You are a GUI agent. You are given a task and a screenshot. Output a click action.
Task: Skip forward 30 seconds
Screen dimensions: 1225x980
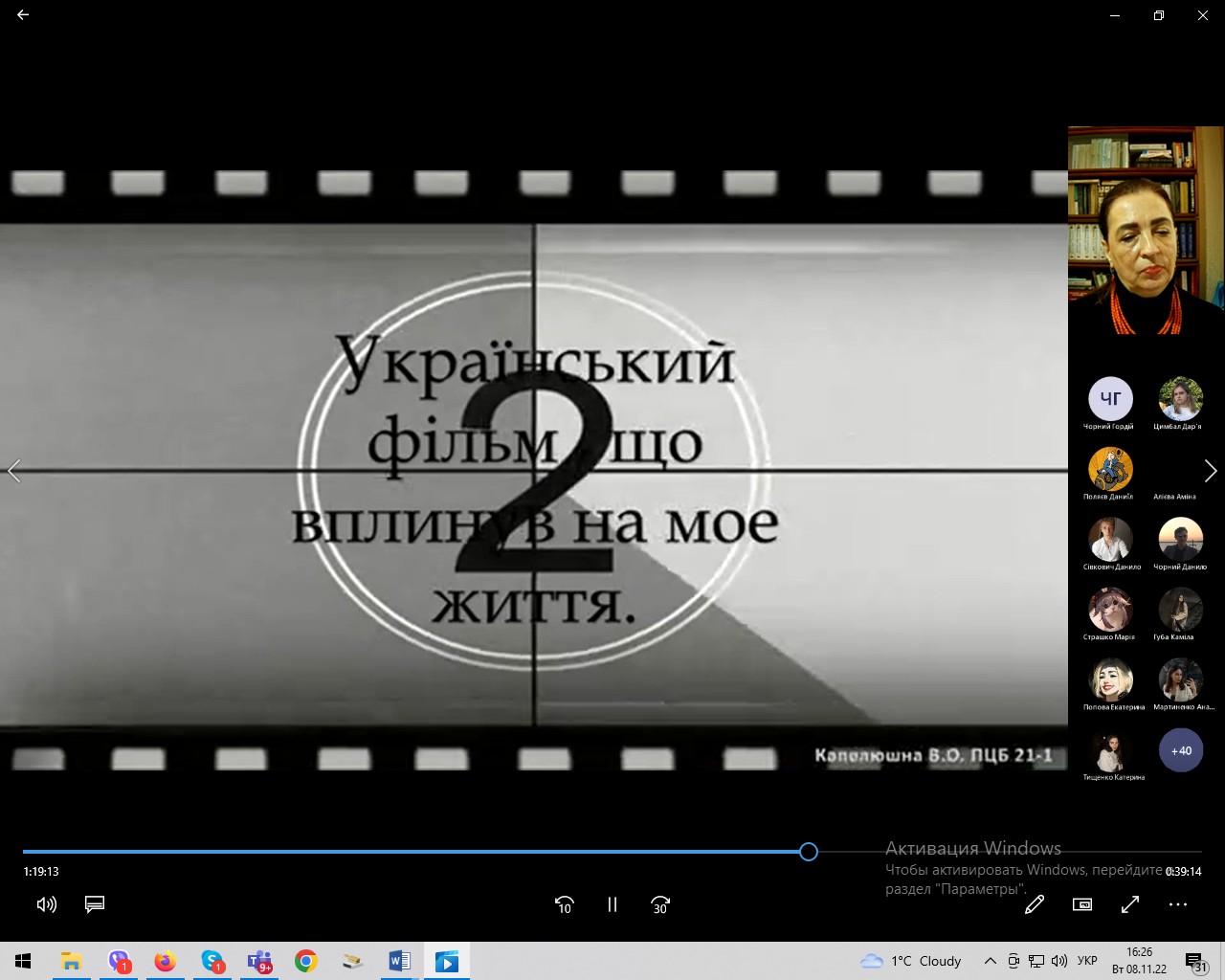click(x=660, y=904)
